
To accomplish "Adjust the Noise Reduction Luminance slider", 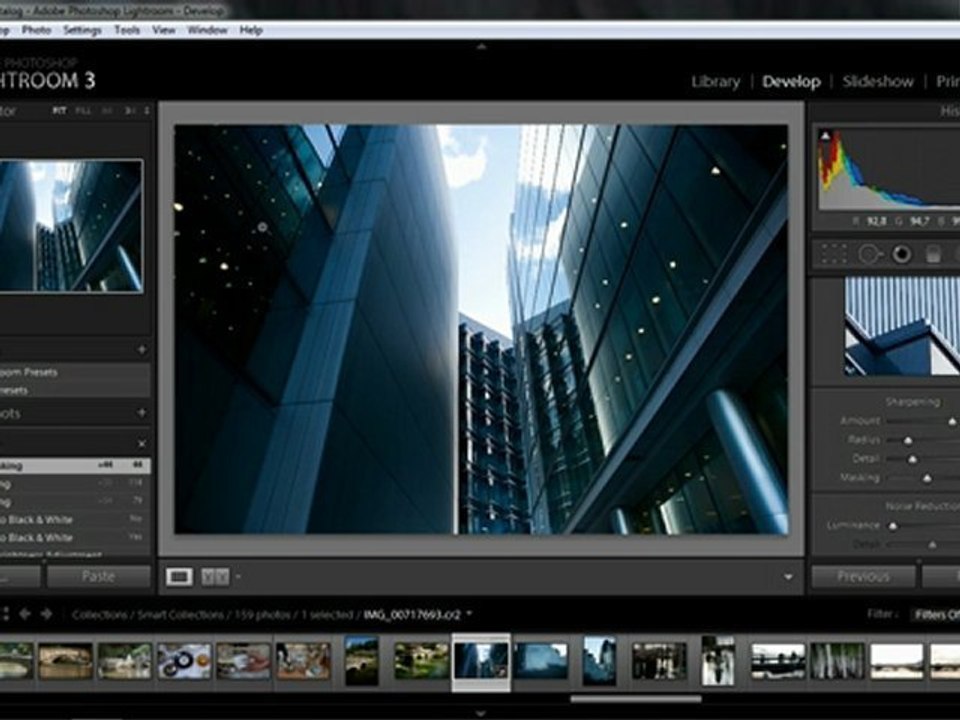I will pyautogui.click(x=893, y=525).
